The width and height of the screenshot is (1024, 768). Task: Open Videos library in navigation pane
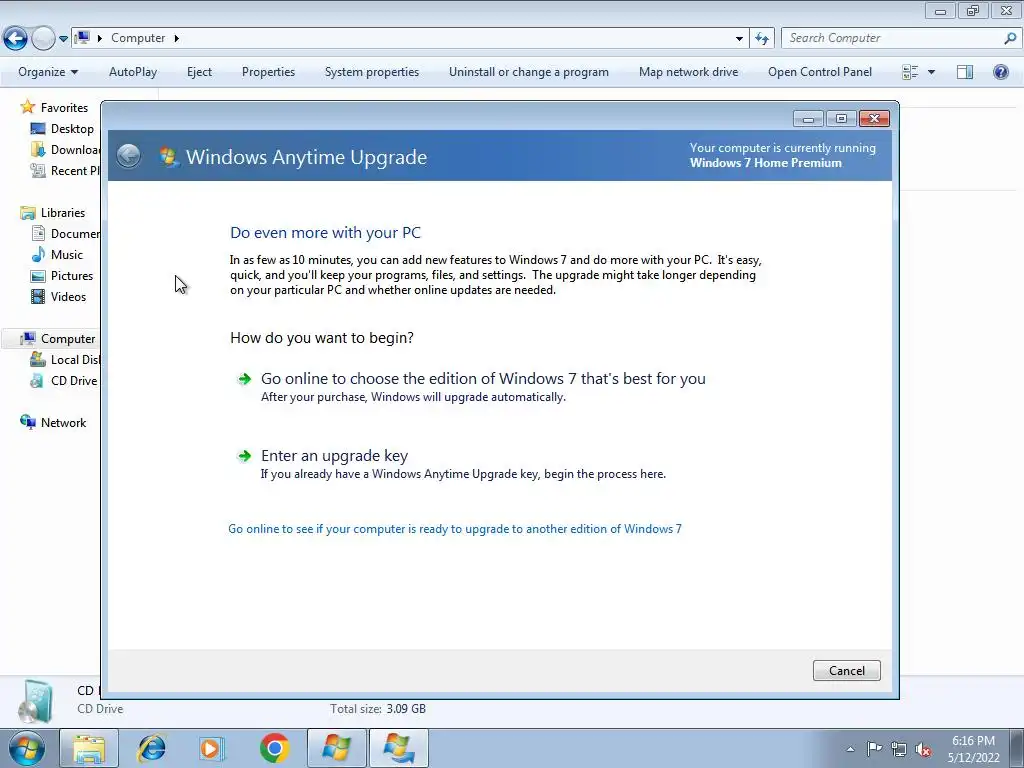(69, 296)
